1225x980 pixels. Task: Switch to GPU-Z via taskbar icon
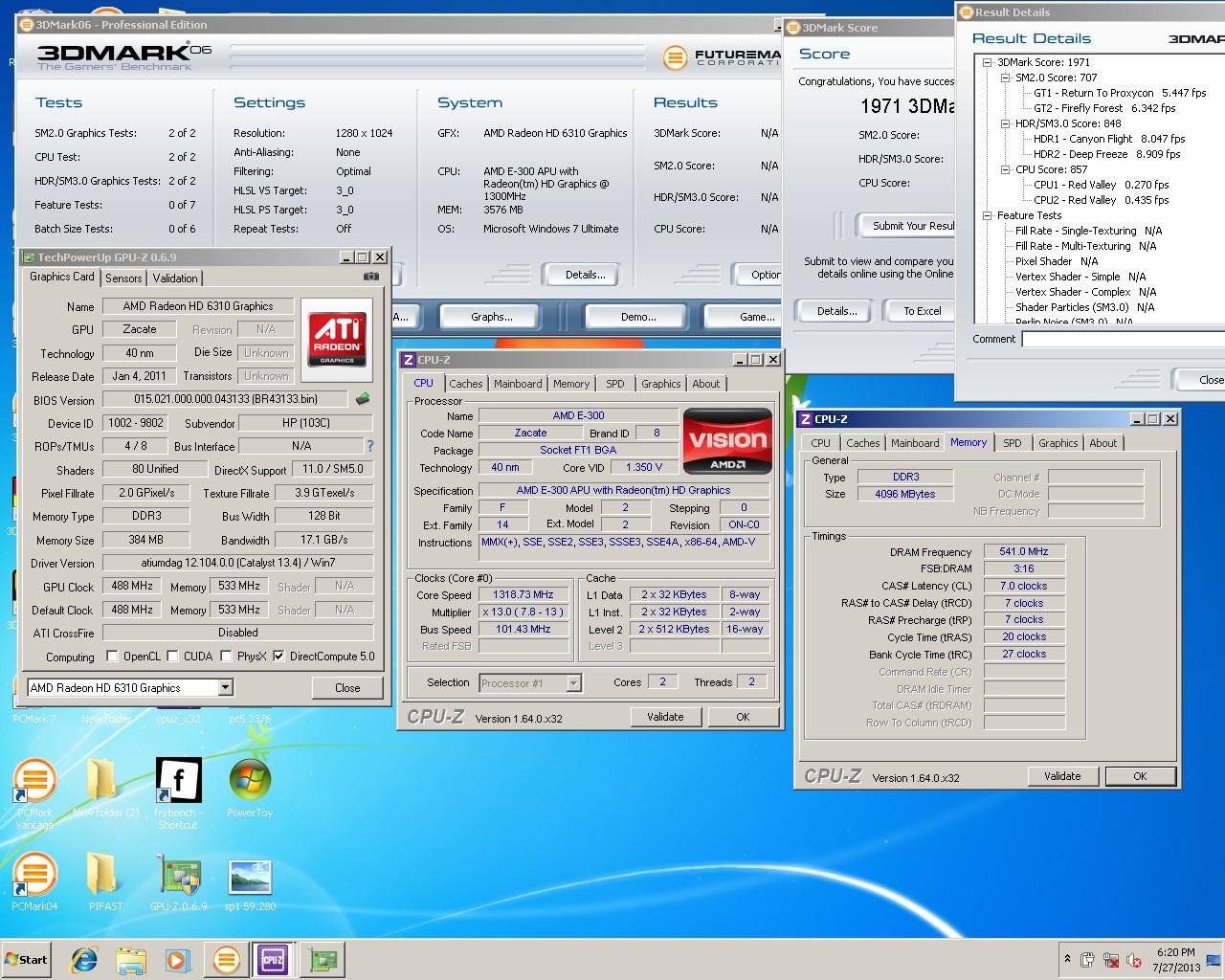[x=323, y=960]
